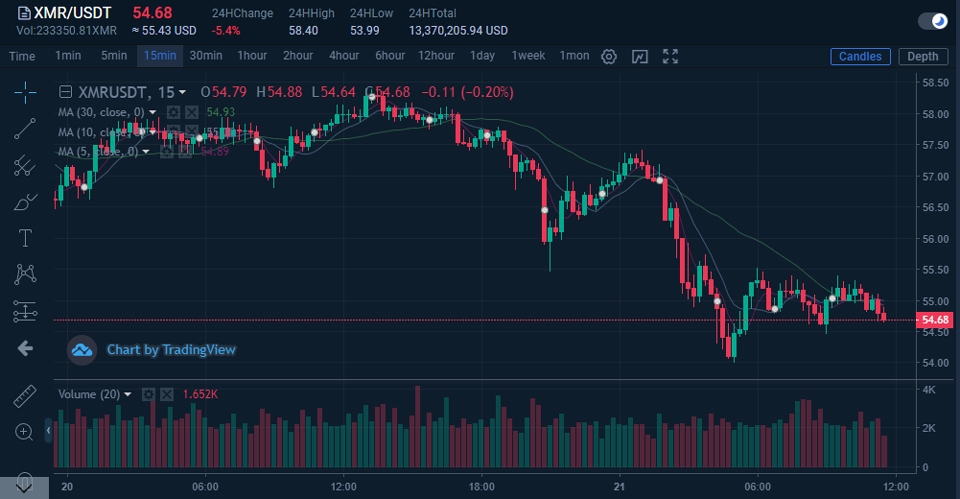Select the trend line drawing tool
960x499 pixels.
[x=25, y=129]
